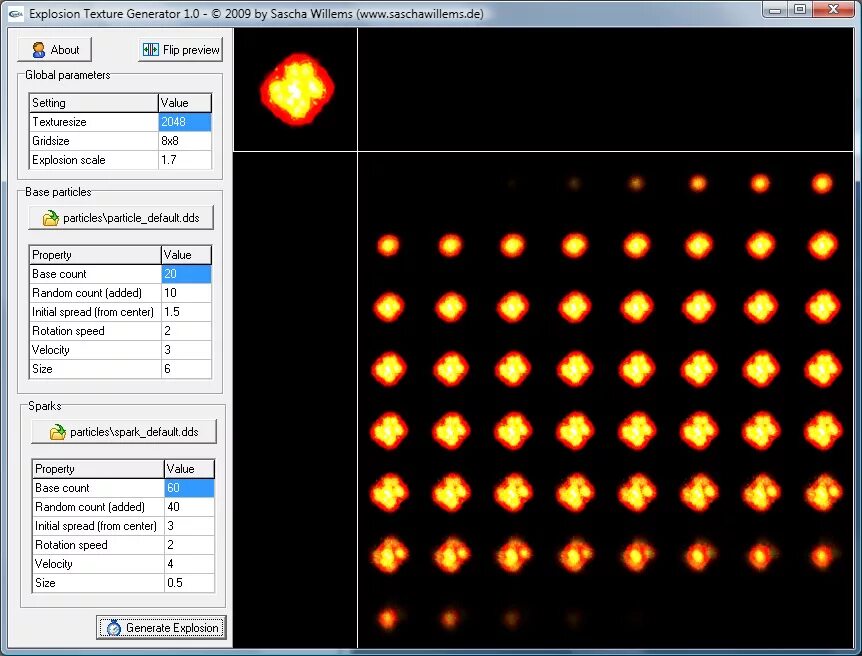Toggle Flip preview

pos(180,50)
